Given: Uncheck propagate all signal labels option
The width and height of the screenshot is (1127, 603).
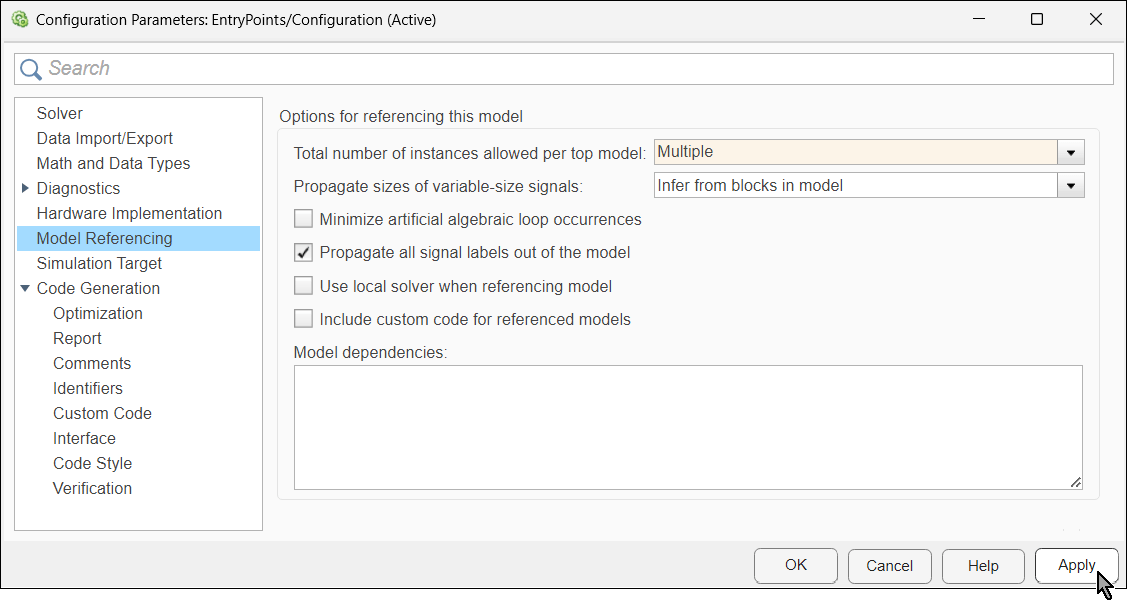Looking at the screenshot, I should coord(303,252).
